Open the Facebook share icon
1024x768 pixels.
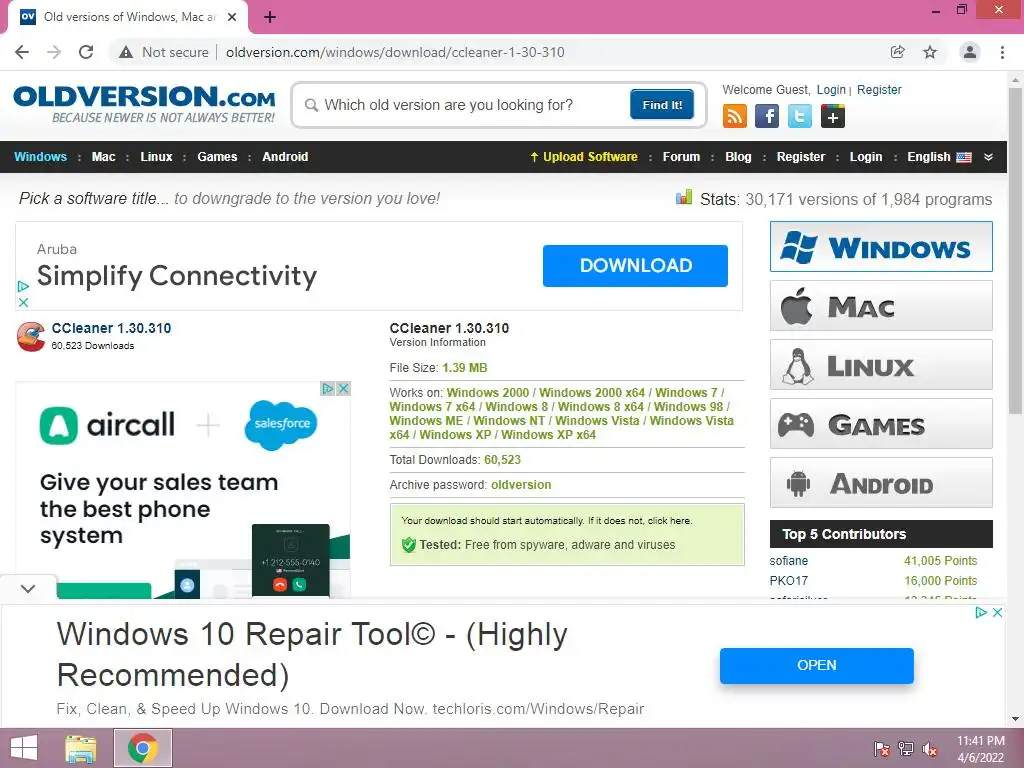click(767, 116)
